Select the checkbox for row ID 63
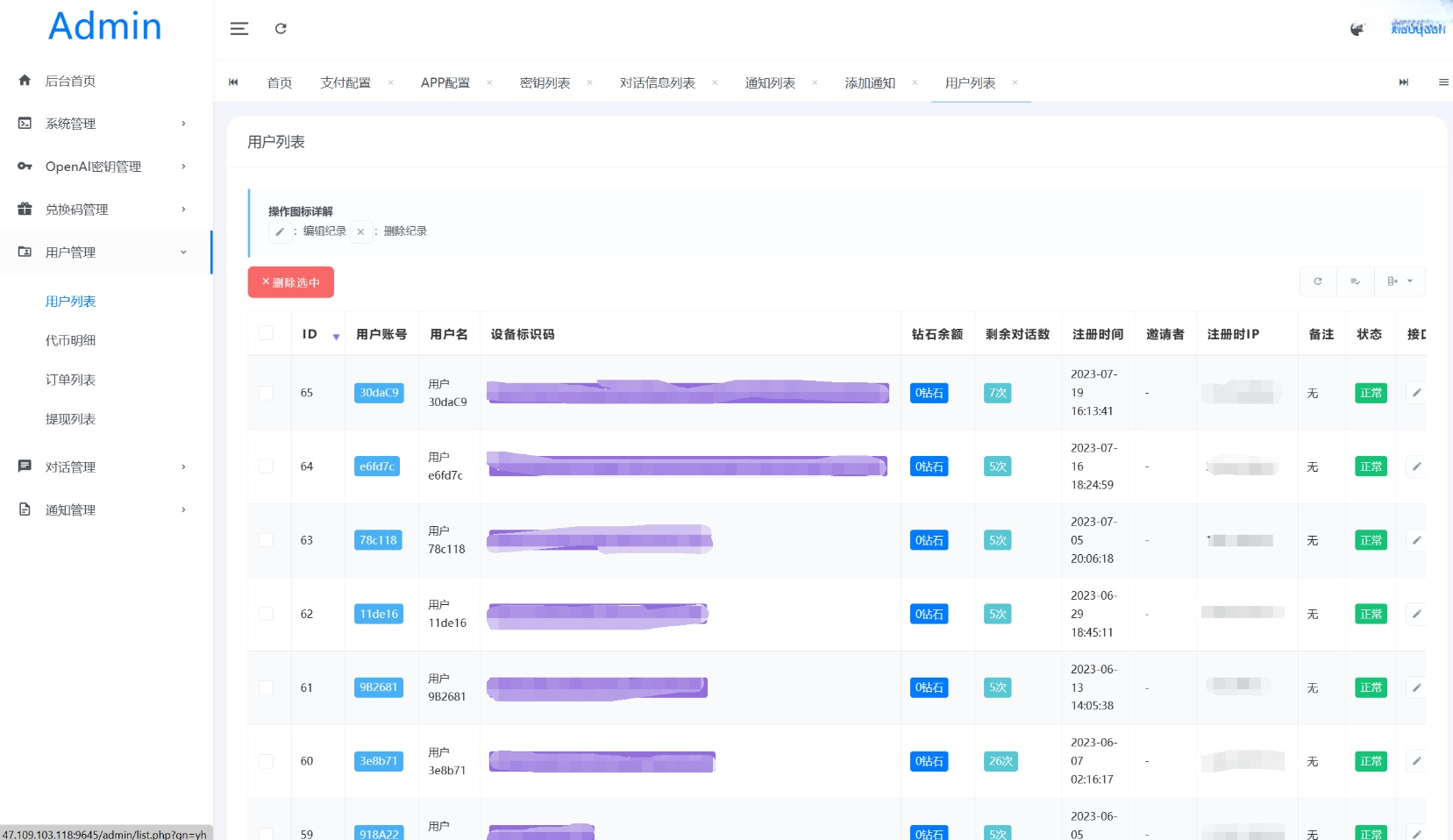Image resolution: width=1453 pixels, height=840 pixels. click(x=267, y=540)
